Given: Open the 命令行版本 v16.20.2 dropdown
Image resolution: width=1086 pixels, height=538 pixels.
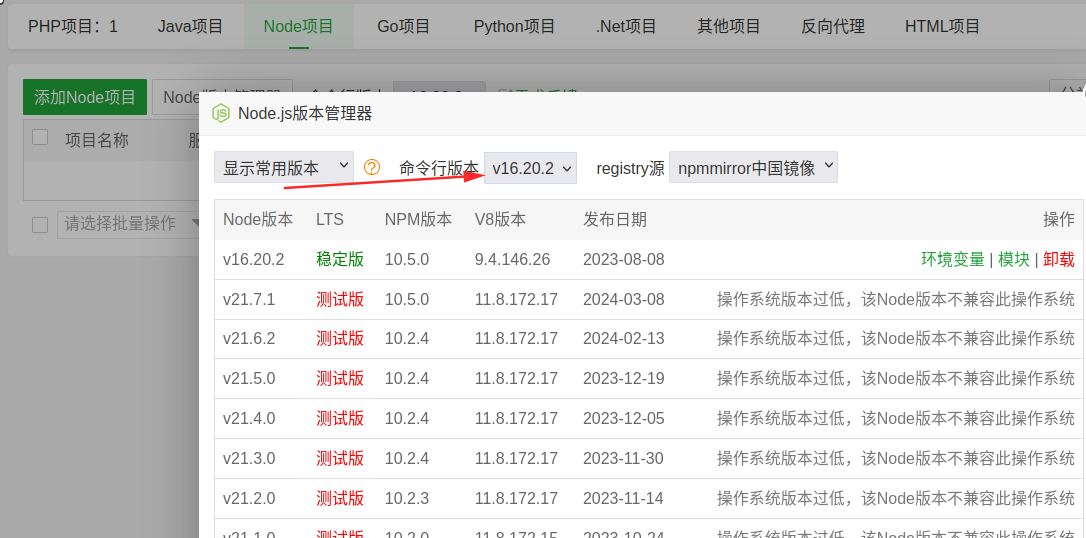Looking at the screenshot, I should pyautogui.click(x=531, y=168).
